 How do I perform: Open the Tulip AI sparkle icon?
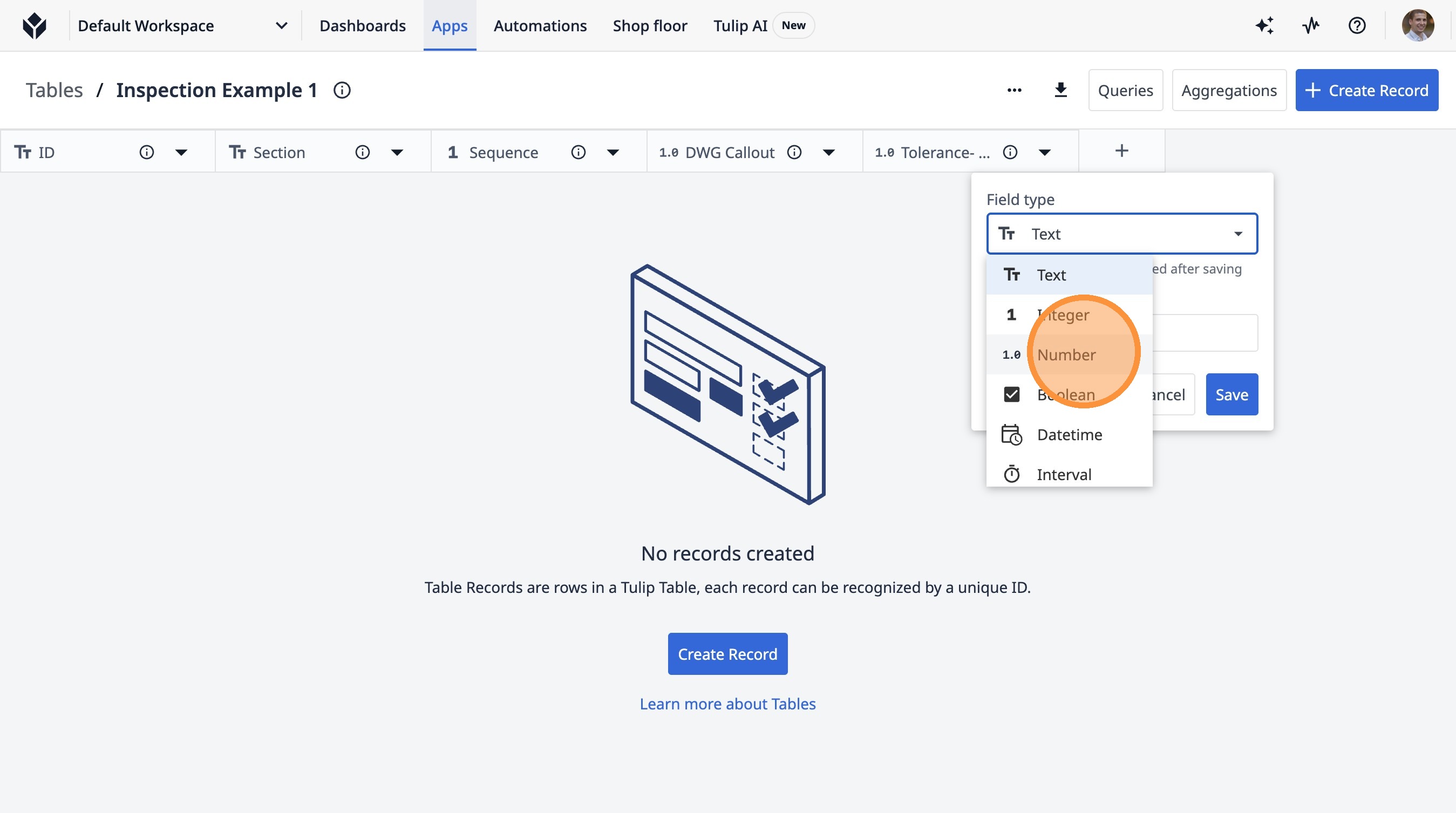[1264, 25]
